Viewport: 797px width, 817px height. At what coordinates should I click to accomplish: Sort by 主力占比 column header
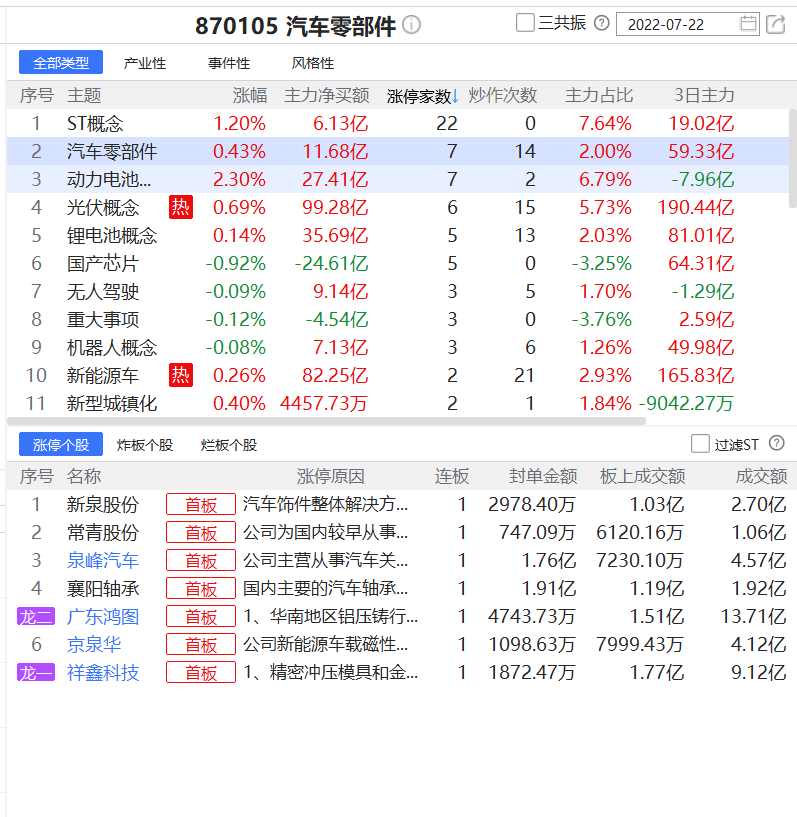pyautogui.click(x=599, y=95)
